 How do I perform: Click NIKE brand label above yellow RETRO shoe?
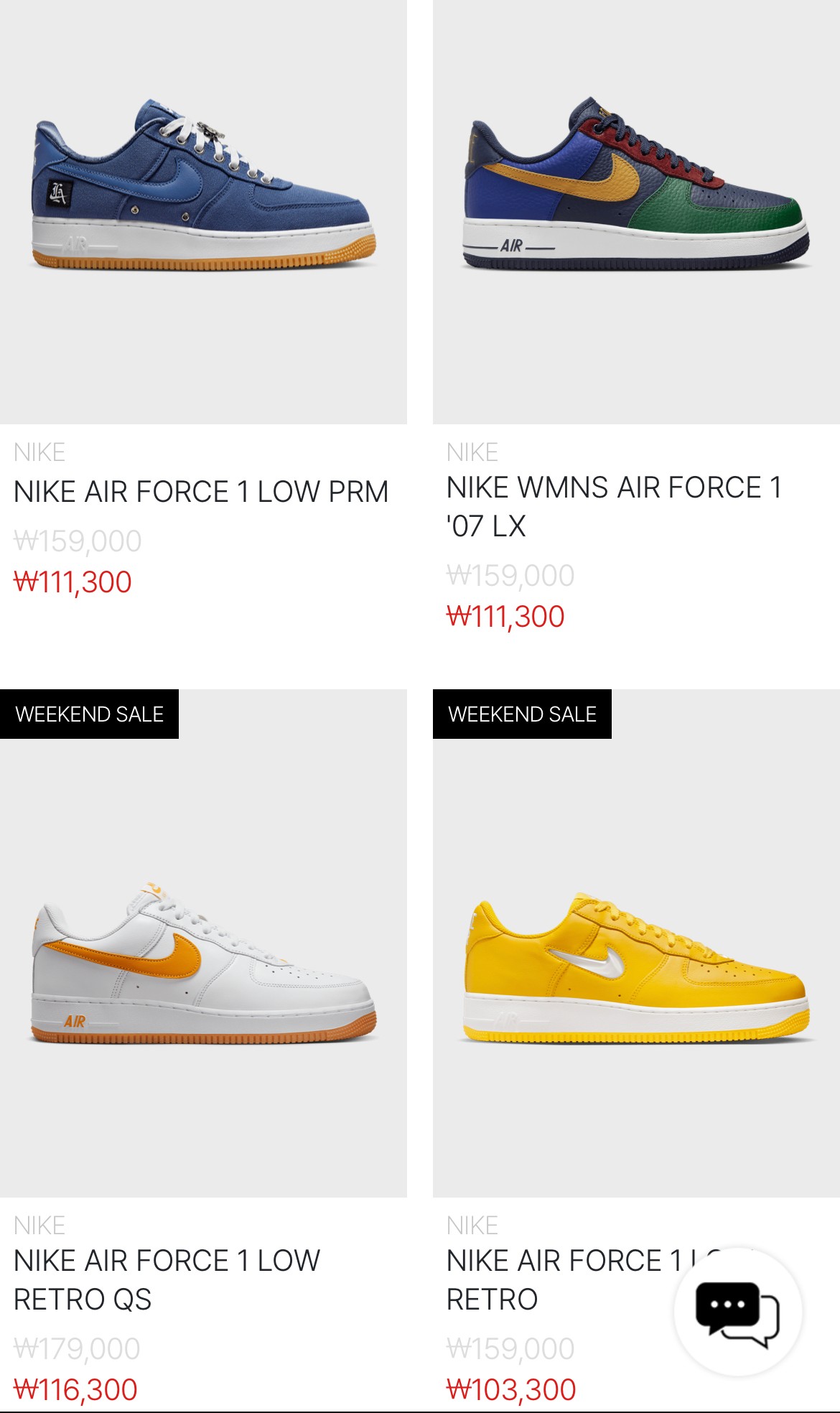click(472, 1226)
